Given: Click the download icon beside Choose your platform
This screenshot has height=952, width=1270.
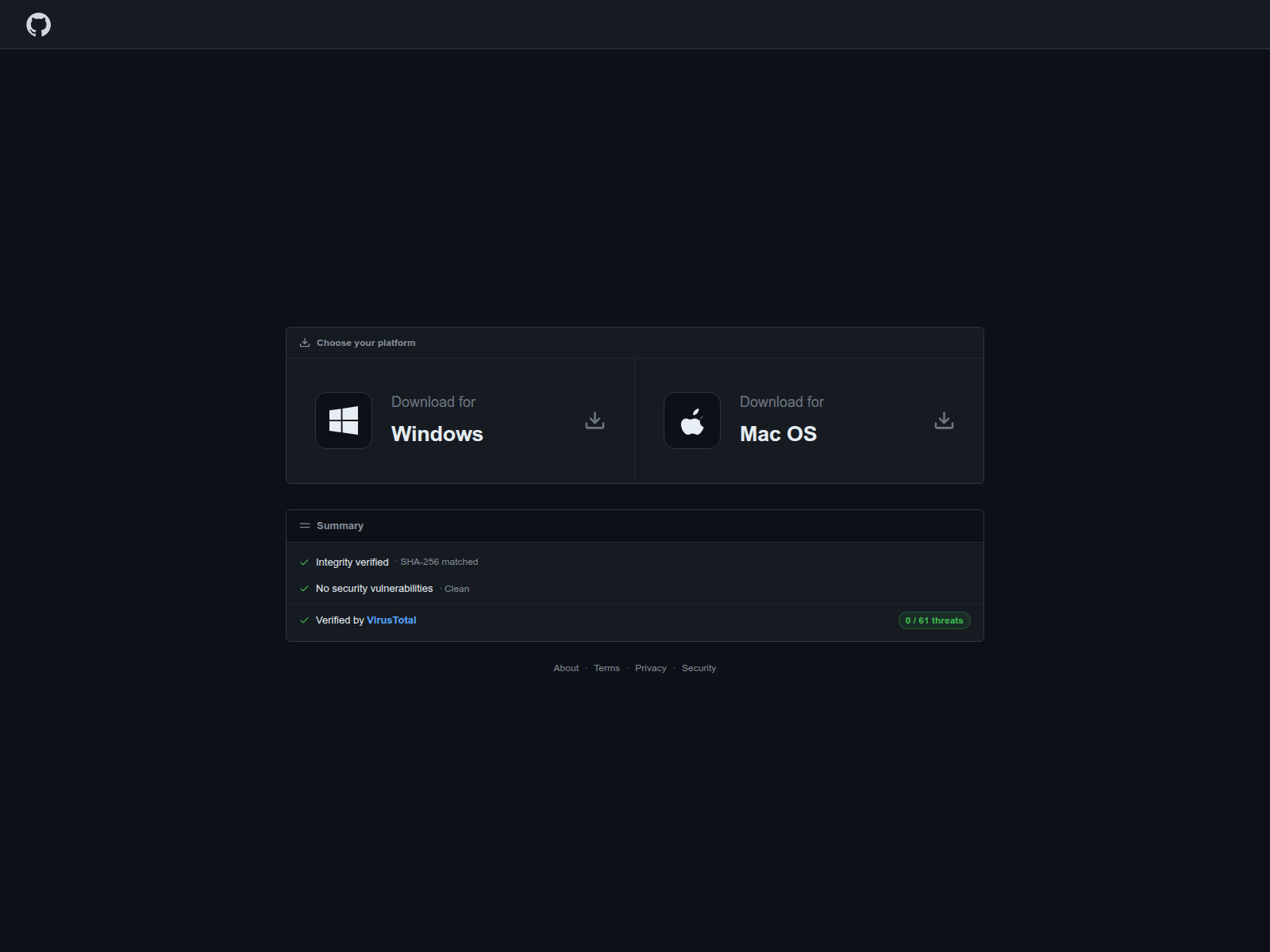Looking at the screenshot, I should click(x=305, y=343).
